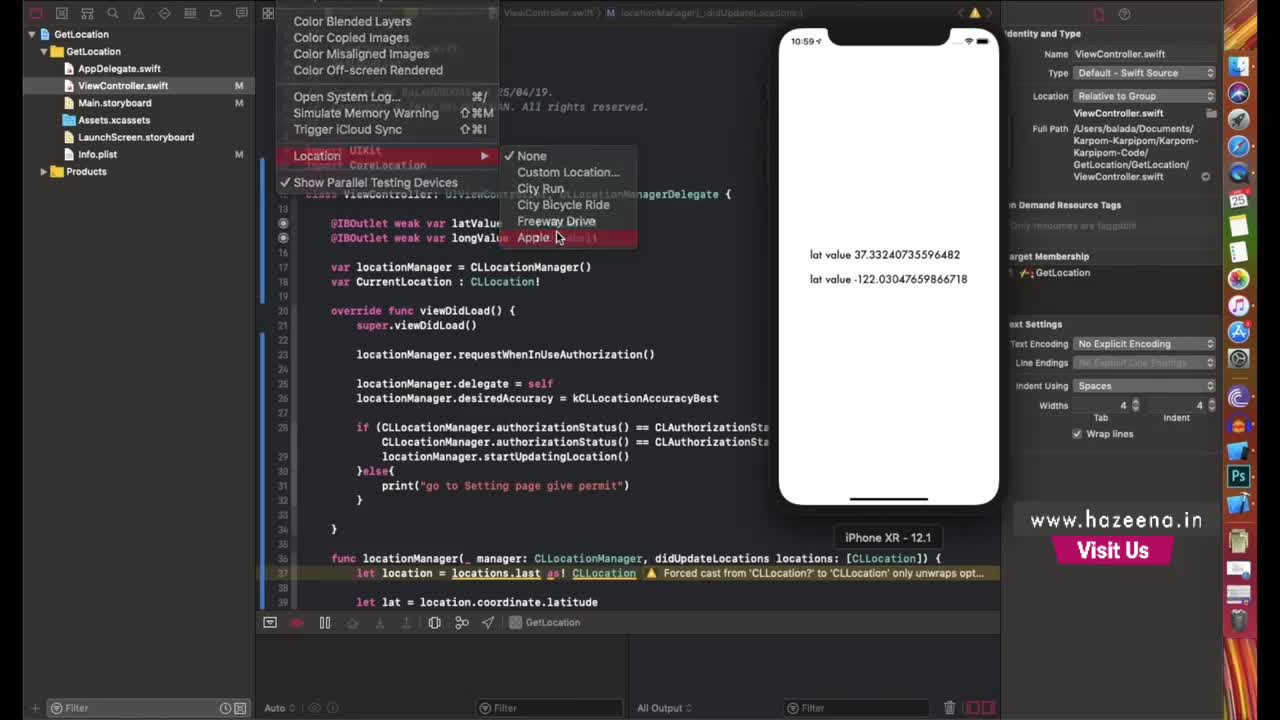Image resolution: width=1280 pixels, height=720 pixels.
Task: Pause program execution in debug bar
Action: 325,622
